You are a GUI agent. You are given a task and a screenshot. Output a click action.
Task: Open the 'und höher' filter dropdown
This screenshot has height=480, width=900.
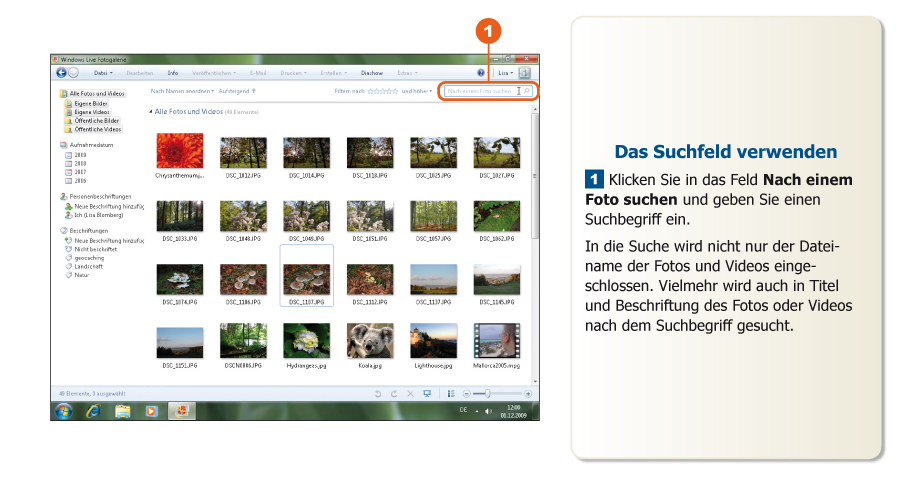(x=418, y=91)
